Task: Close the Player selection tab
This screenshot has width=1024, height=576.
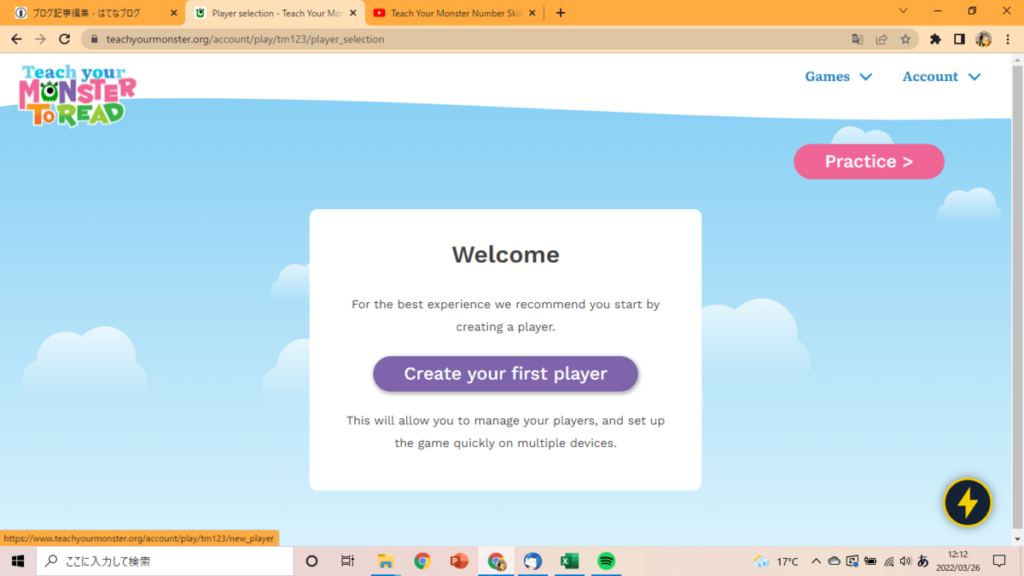Action: [353, 13]
